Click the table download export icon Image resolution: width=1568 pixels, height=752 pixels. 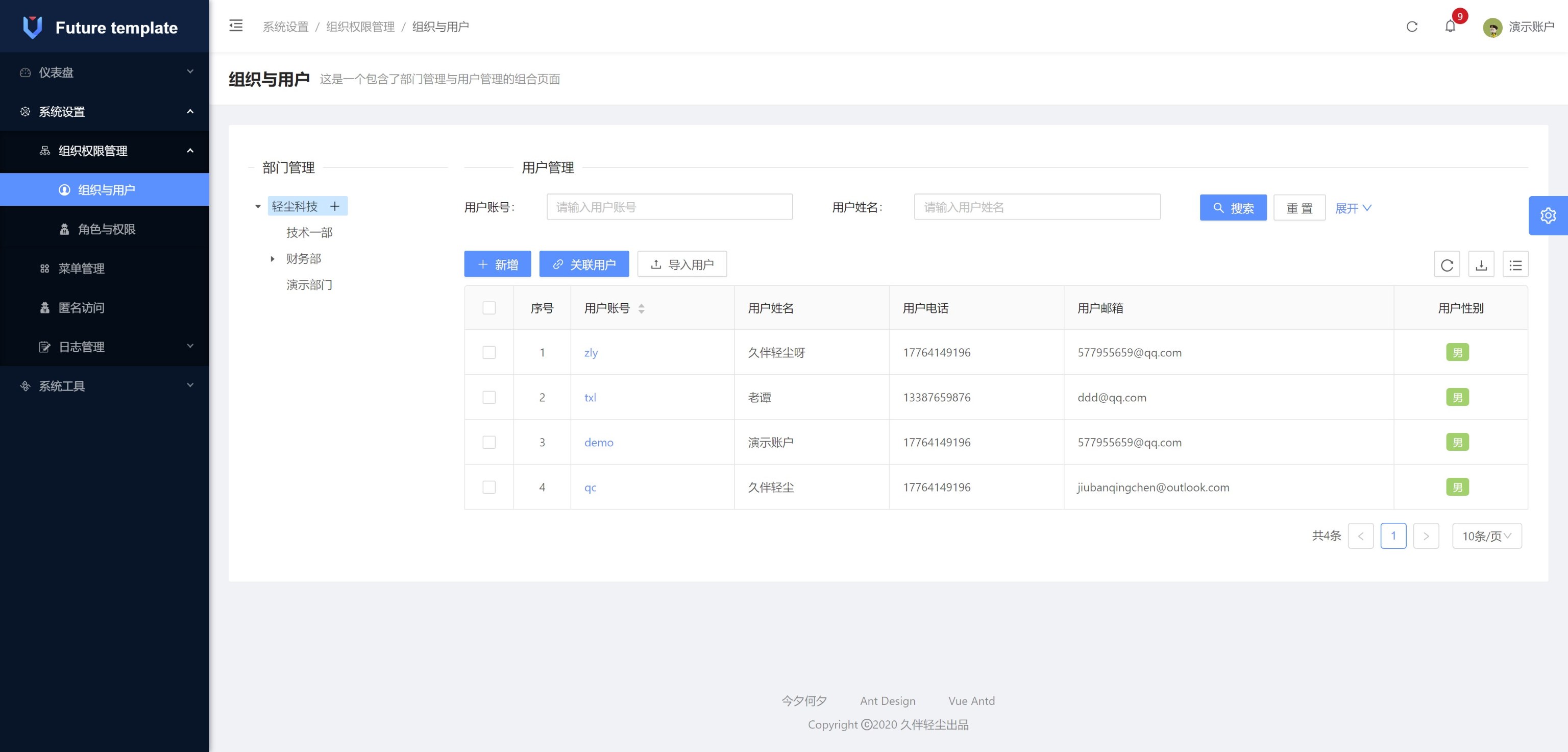[x=1481, y=264]
